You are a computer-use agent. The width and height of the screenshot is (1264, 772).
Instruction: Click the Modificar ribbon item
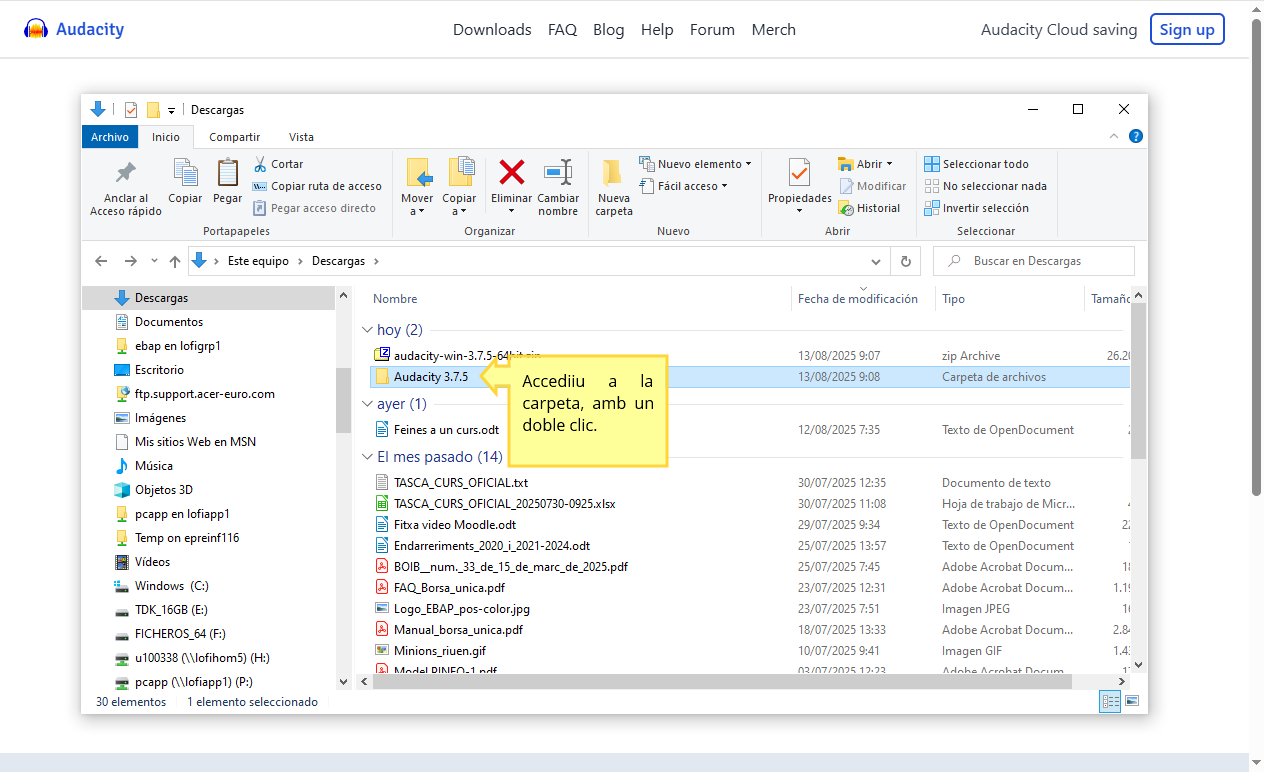pyautogui.click(x=872, y=186)
